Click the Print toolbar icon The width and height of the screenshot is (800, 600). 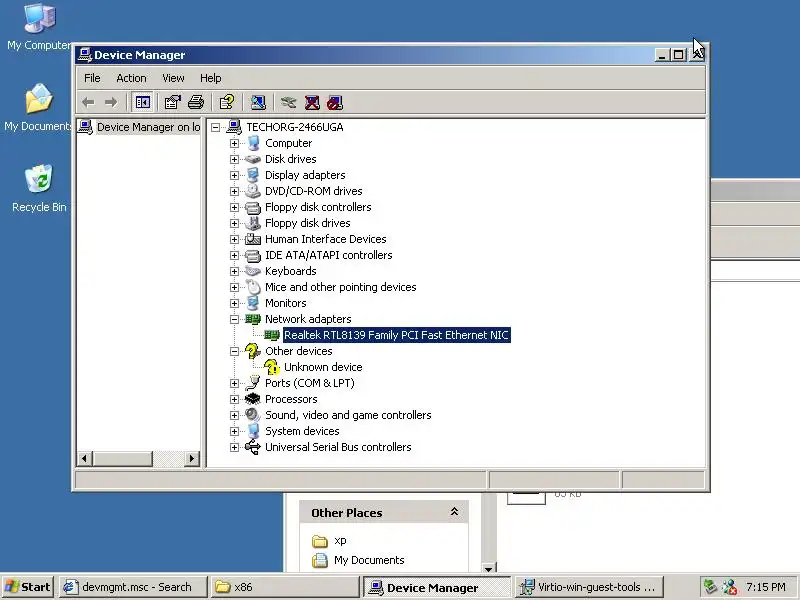coord(196,103)
